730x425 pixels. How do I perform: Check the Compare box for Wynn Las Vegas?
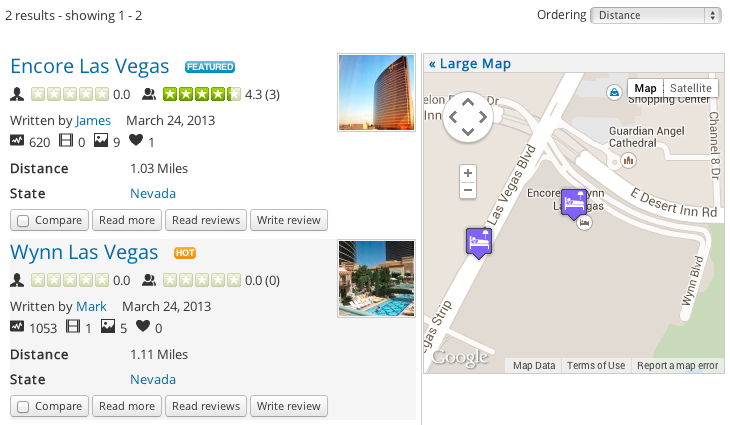click(x=23, y=406)
